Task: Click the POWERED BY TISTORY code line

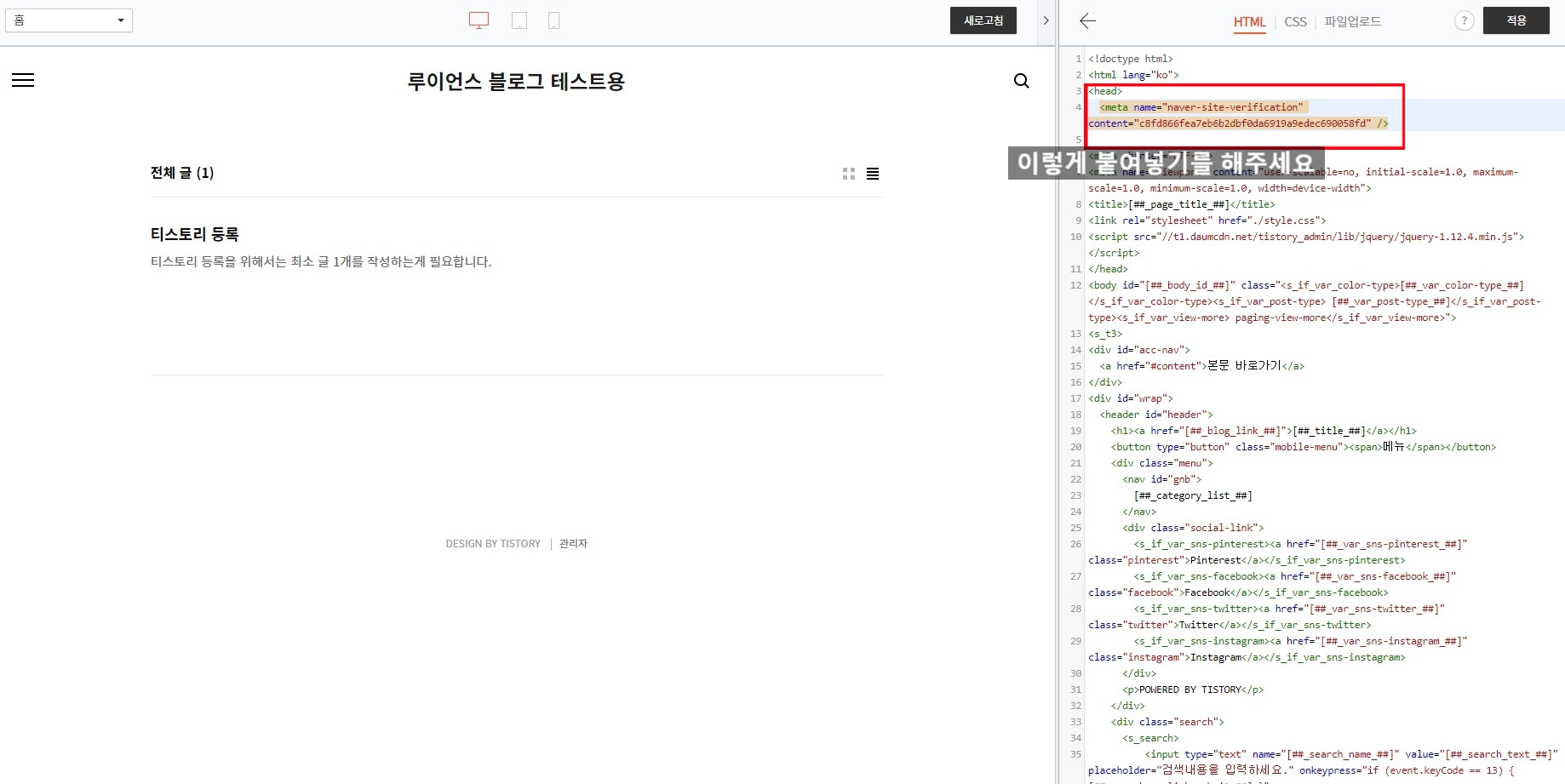Action: click(x=1193, y=690)
